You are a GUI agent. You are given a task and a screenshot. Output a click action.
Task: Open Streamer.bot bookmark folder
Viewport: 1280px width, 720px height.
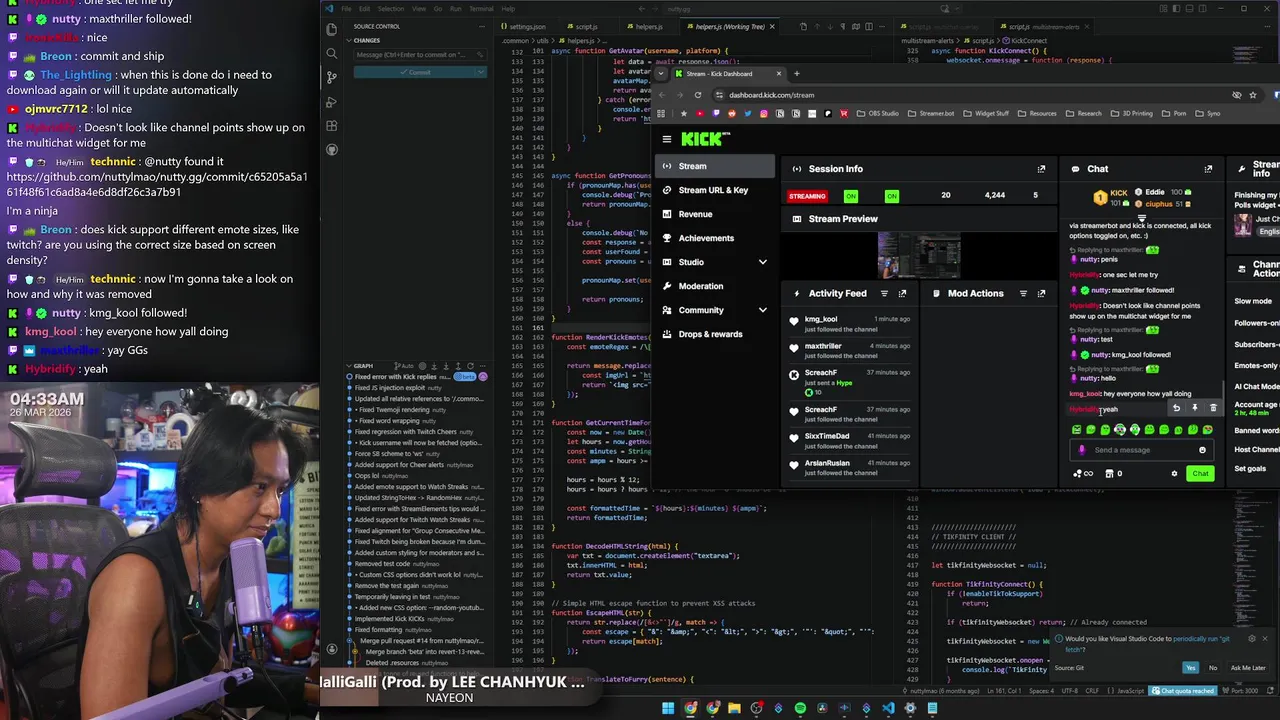coord(931,114)
